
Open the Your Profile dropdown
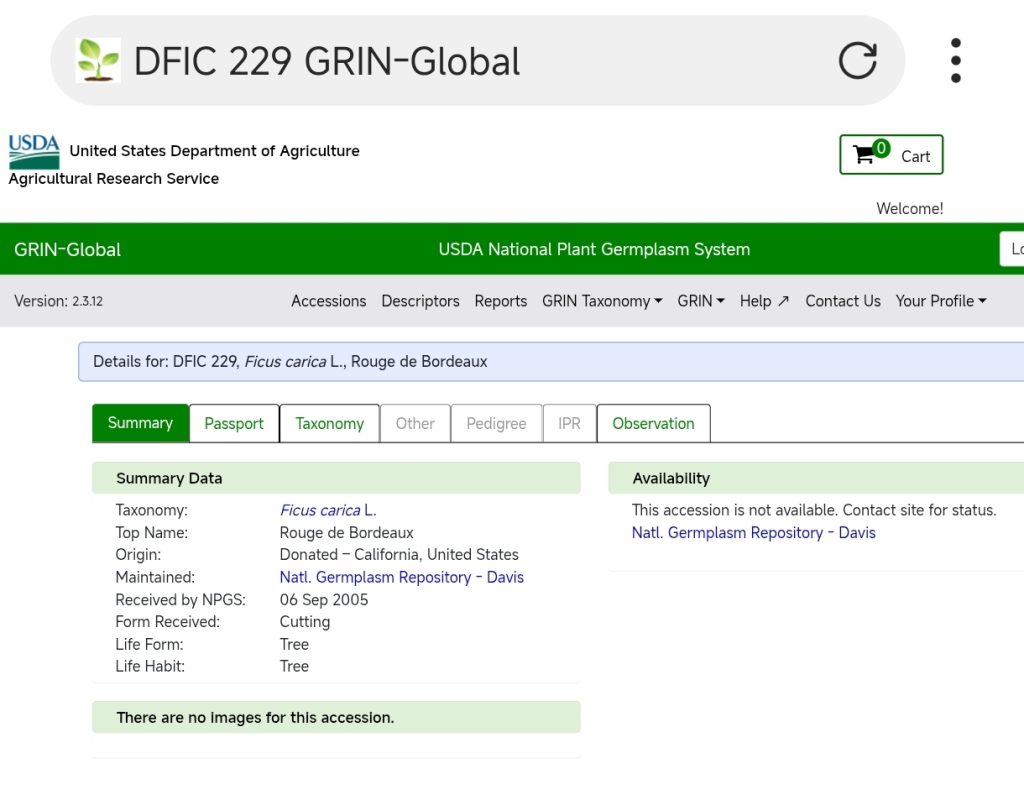(940, 301)
